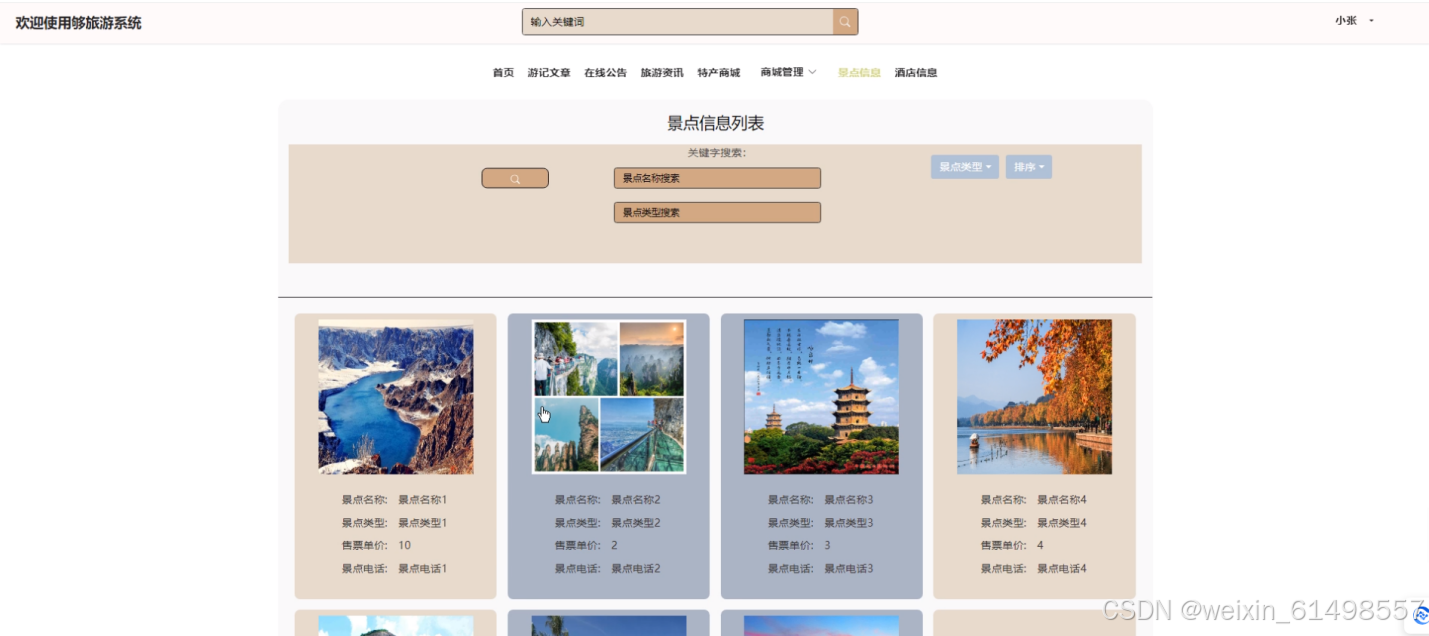Open 旅游资讯 menu item
This screenshot has width=1429, height=636.
(662, 73)
